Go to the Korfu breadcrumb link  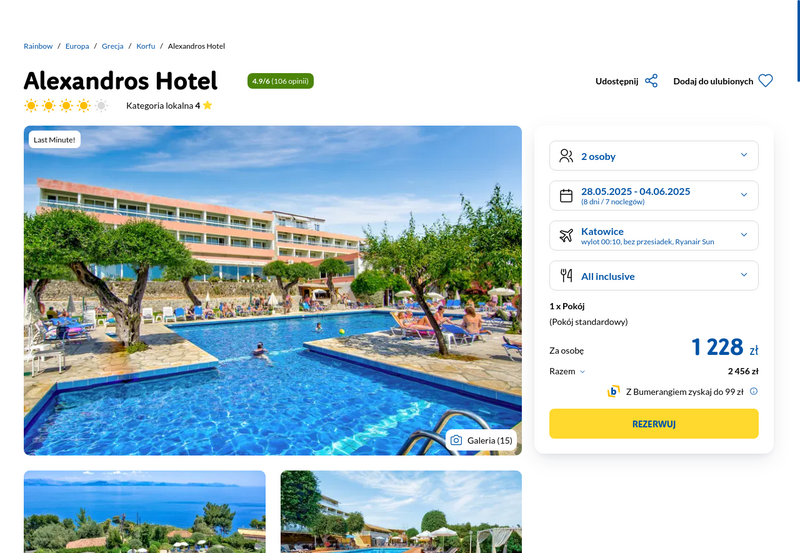point(145,46)
